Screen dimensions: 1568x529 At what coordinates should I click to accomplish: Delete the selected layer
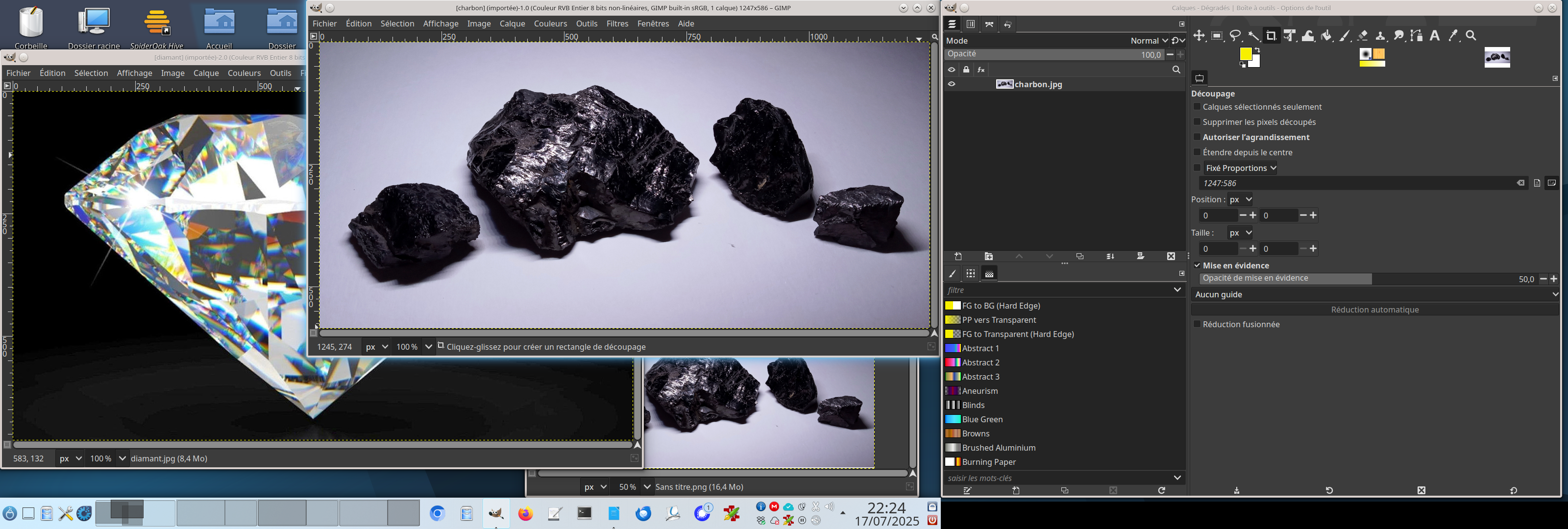pyautogui.click(x=1171, y=256)
